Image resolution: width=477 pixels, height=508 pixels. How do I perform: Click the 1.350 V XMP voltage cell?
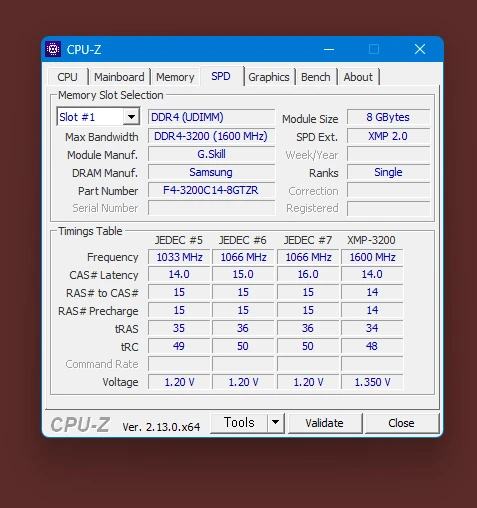pos(372,382)
